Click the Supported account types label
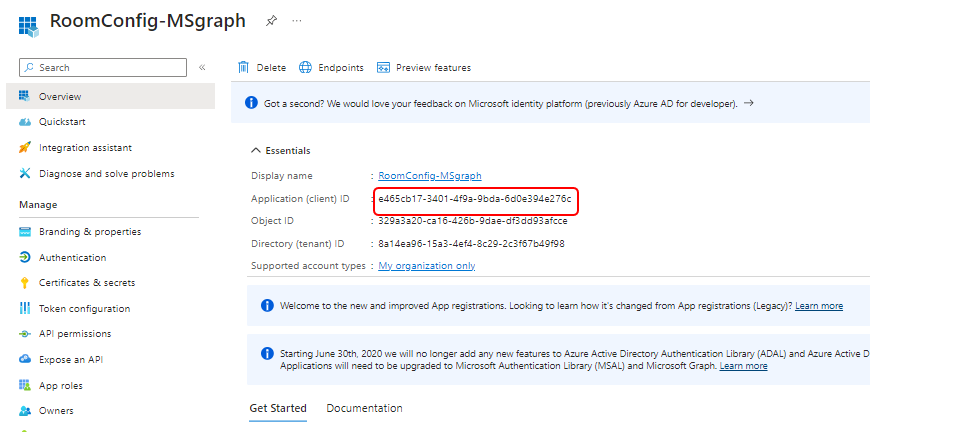This screenshot has height=441, width=960. pos(308,266)
